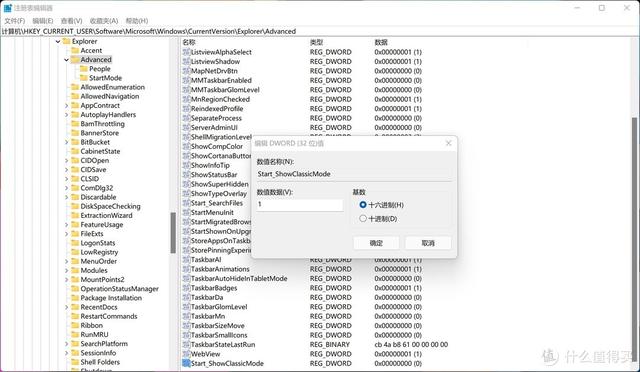Click the StartMode folder icon
This screenshot has width=640, height=372.
point(84,78)
